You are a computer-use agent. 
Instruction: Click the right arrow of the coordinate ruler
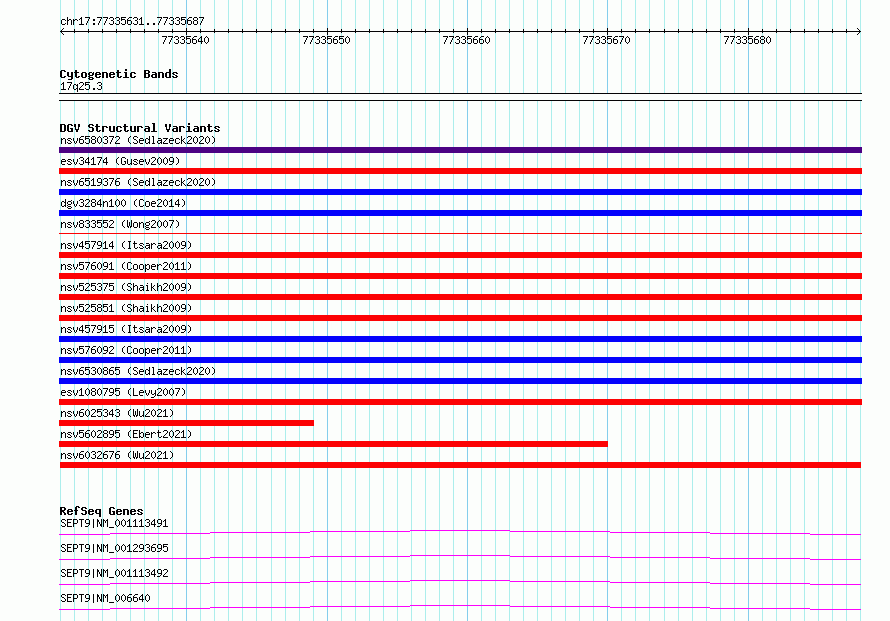coord(859,31)
